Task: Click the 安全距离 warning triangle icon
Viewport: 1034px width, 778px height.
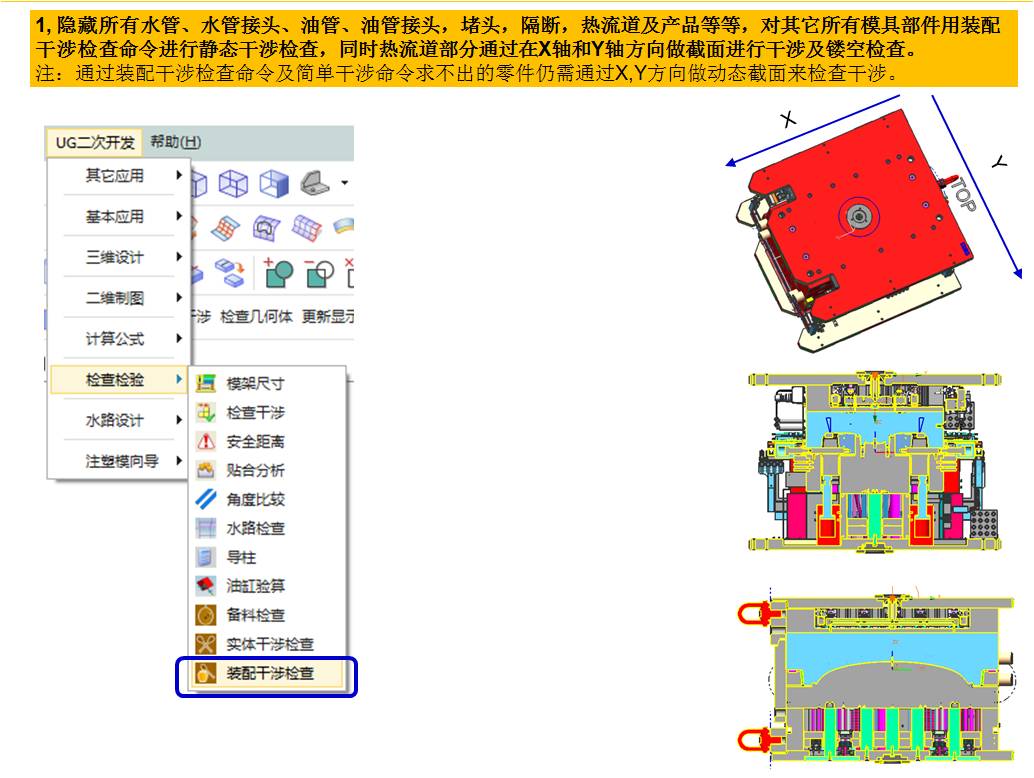Action: point(206,441)
